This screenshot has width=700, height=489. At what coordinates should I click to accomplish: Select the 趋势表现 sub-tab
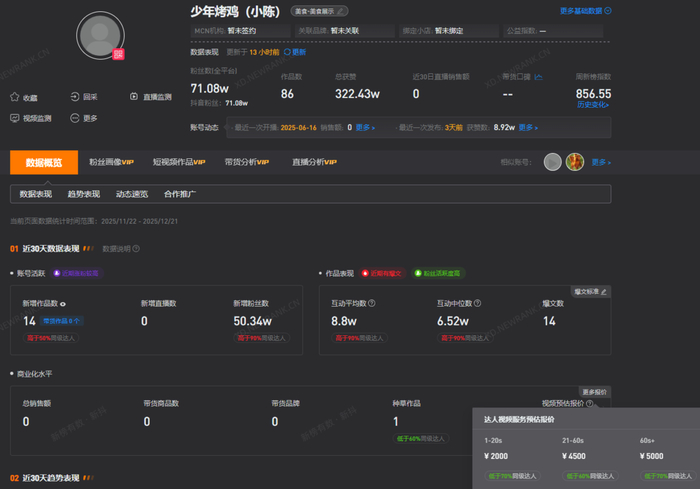[x=83, y=194]
